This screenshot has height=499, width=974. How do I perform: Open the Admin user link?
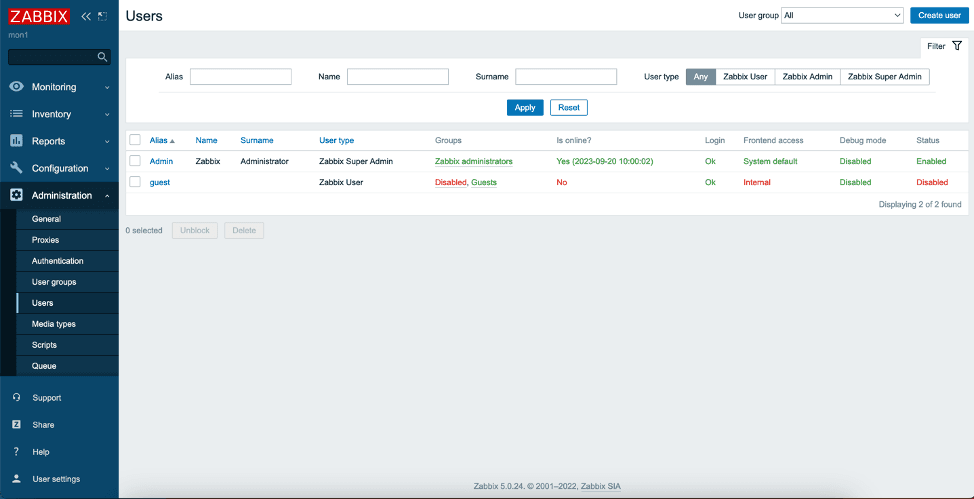pos(161,161)
